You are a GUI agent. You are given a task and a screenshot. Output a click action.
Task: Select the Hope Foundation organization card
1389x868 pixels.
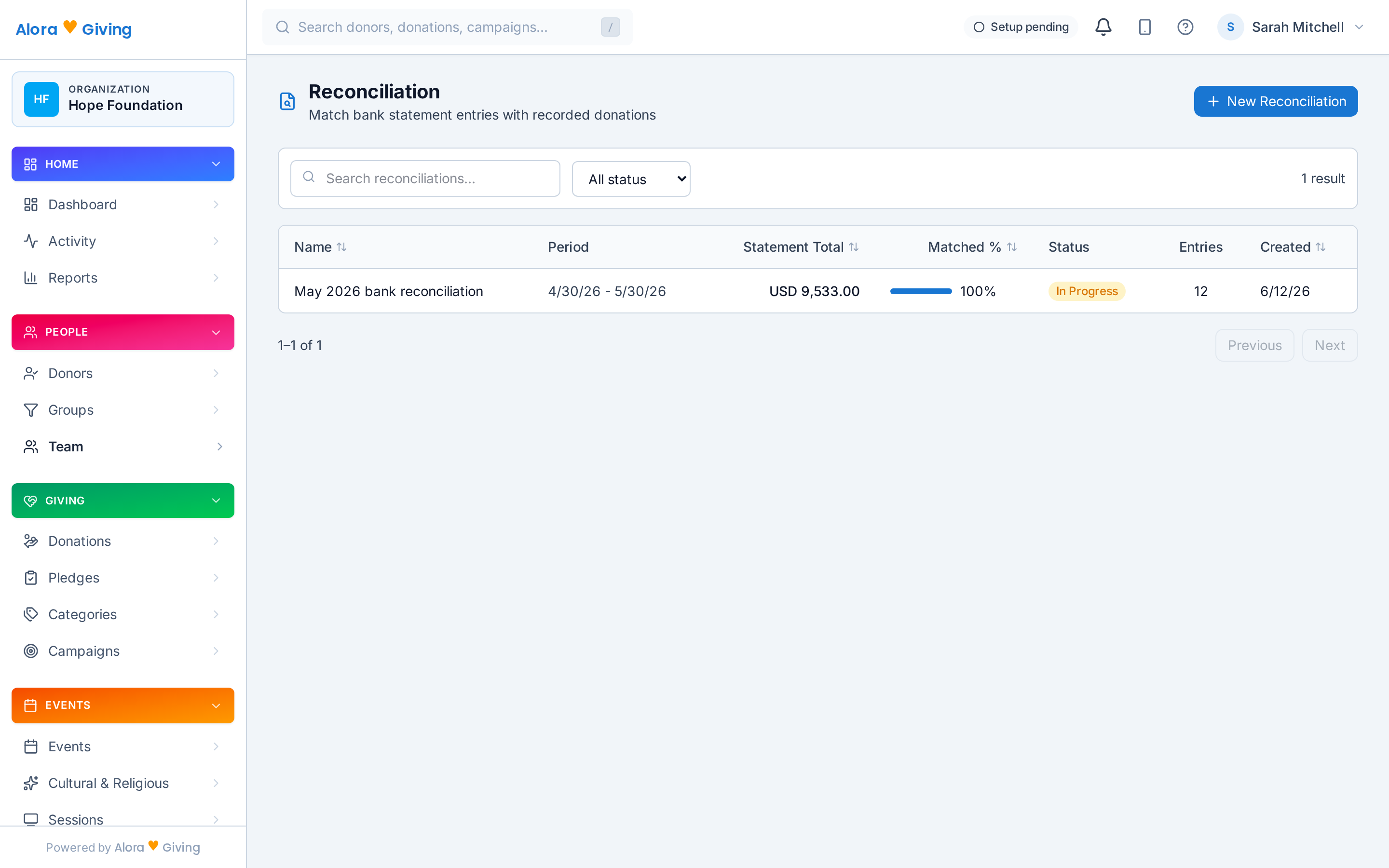click(x=123, y=99)
